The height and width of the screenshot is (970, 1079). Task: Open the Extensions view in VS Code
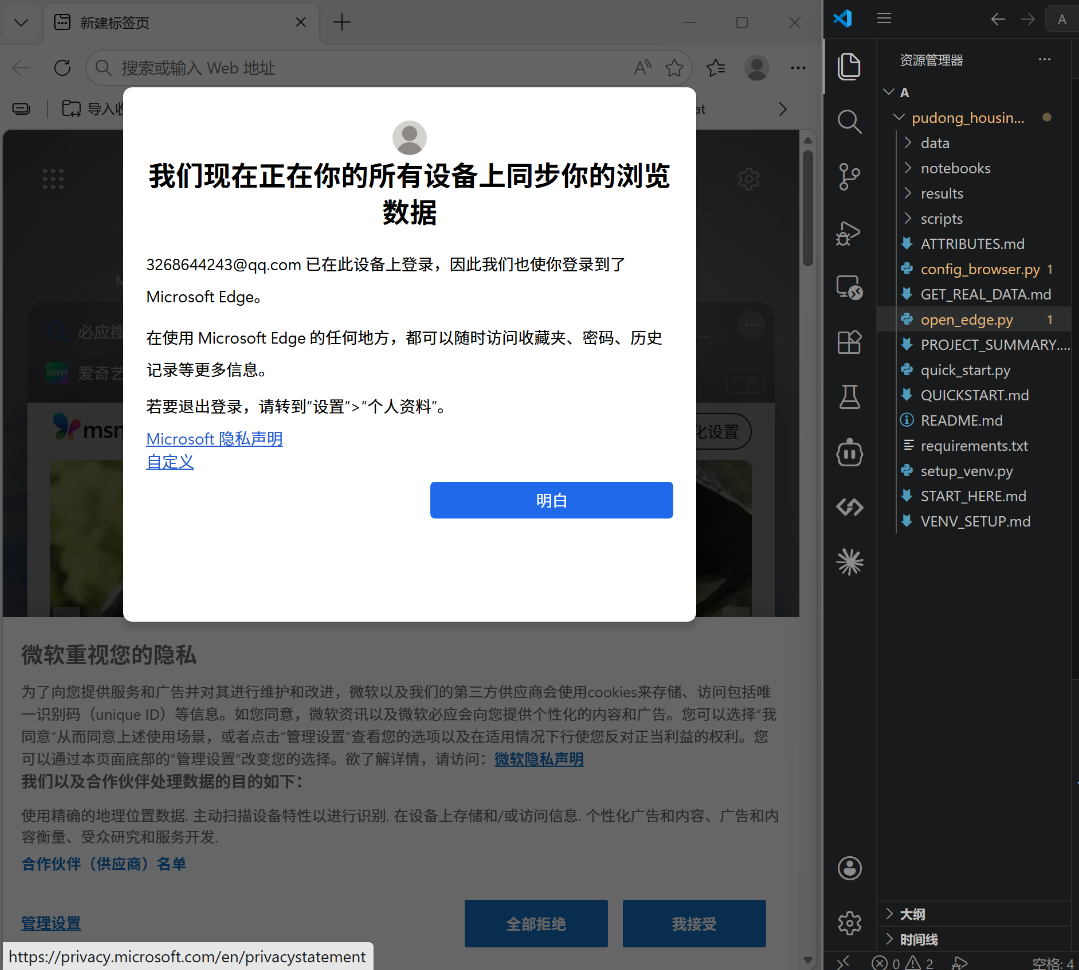849,342
